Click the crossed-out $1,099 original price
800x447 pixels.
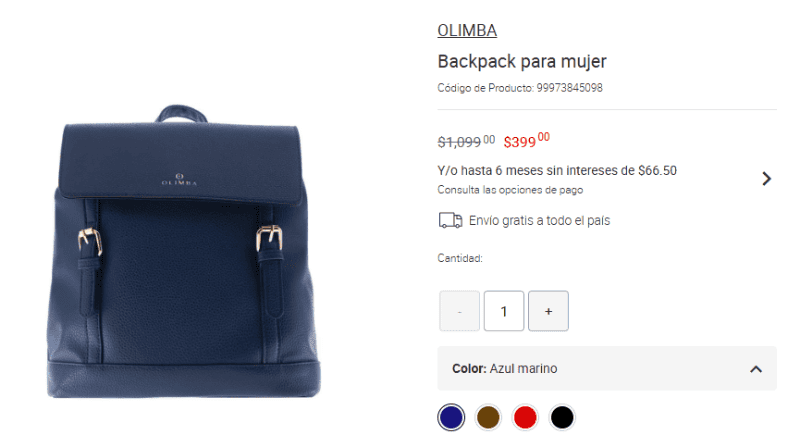coord(466,141)
